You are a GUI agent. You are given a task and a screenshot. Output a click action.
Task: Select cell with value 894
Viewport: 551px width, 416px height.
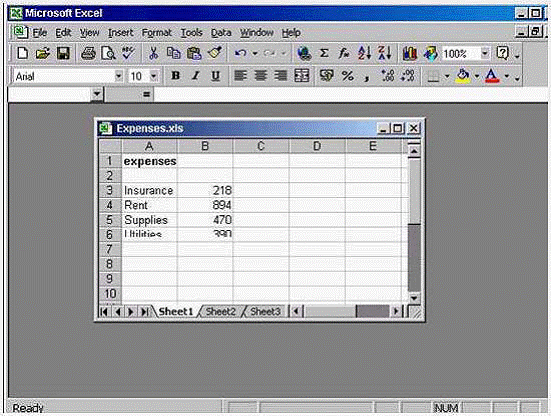click(205, 205)
